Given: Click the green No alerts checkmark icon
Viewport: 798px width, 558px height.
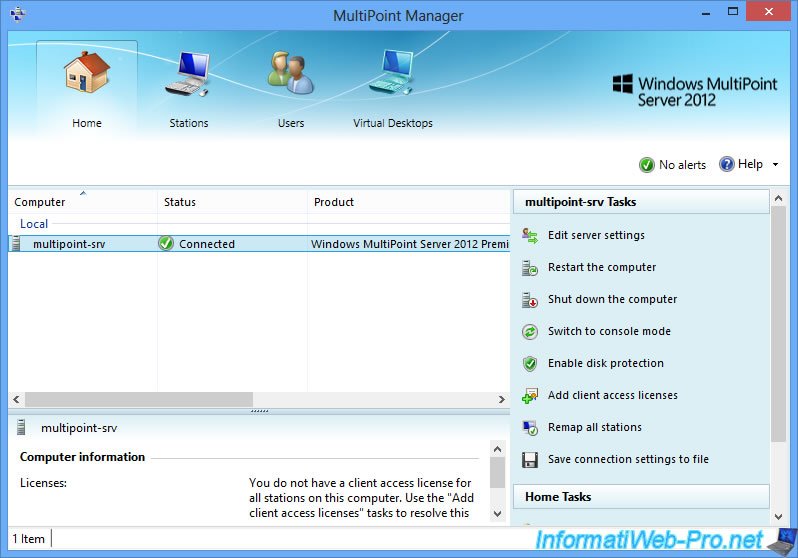Looking at the screenshot, I should 646,165.
